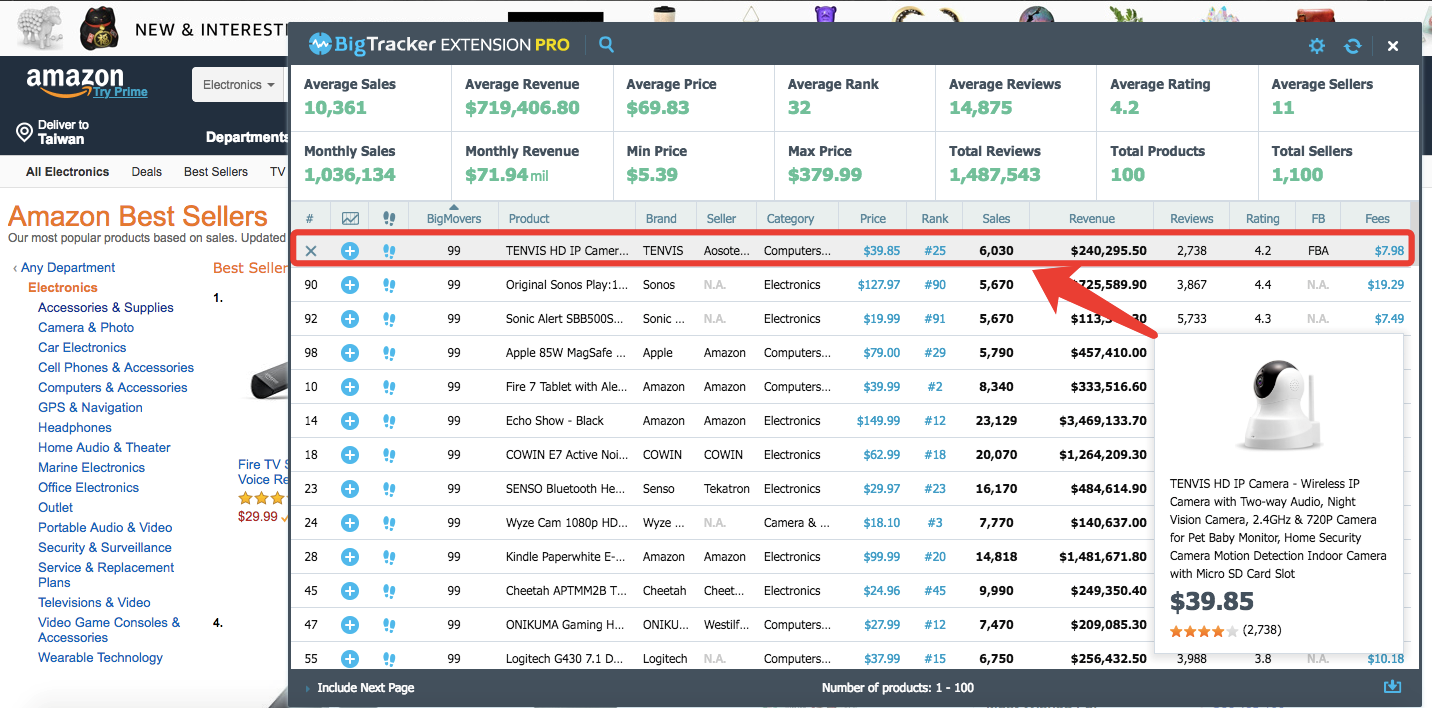Click footsteps icon for Cheetah APTMM2B

389,591
